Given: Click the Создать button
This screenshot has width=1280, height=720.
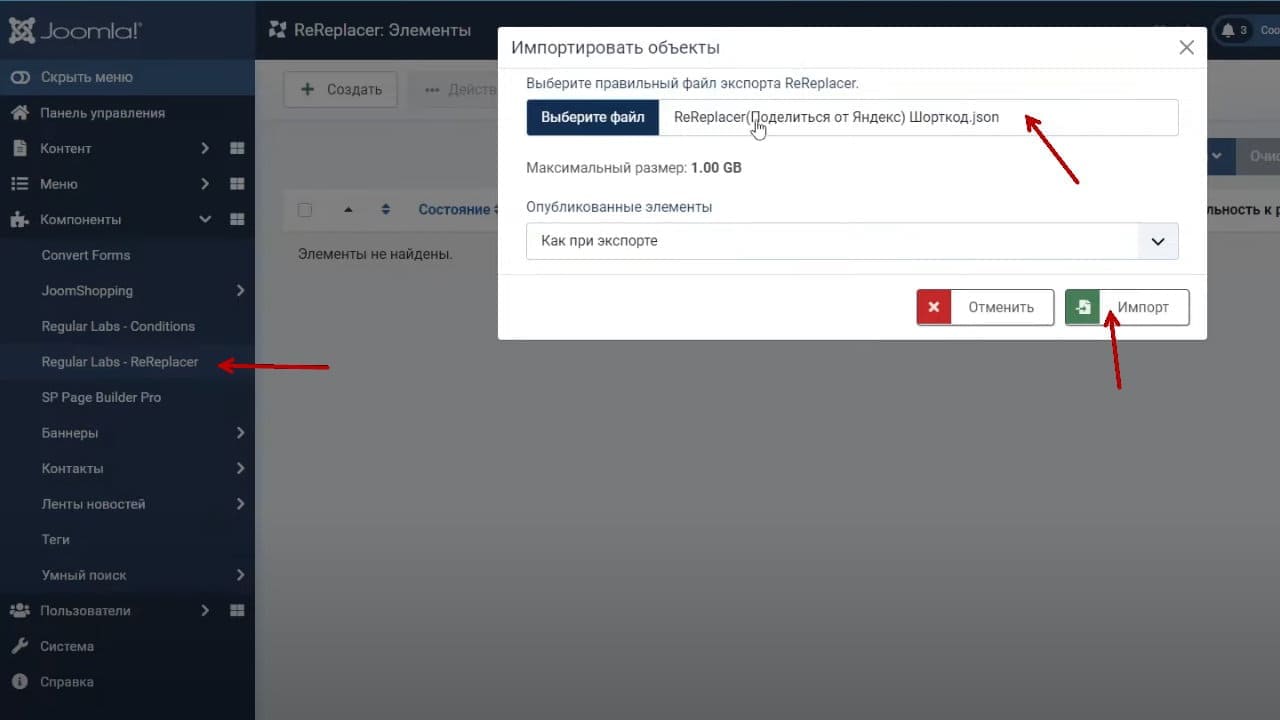Looking at the screenshot, I should tap(341, 89).
